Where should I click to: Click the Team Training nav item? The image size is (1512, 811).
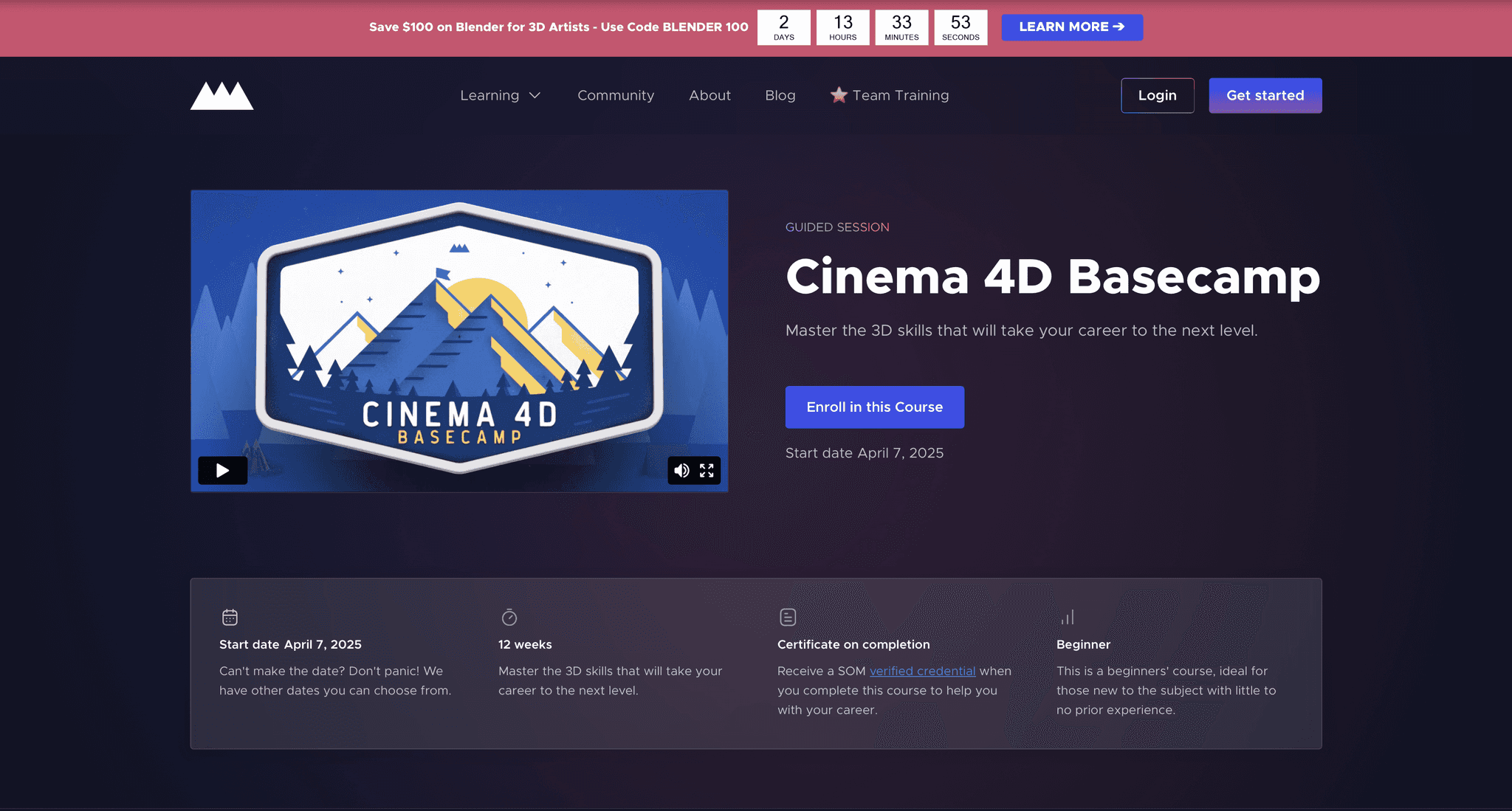(900, 95)
